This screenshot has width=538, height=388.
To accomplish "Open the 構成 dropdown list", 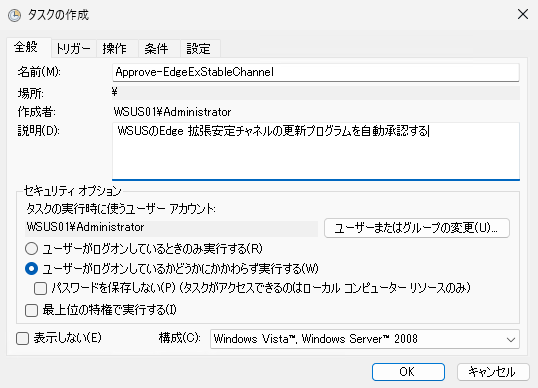I will [365, 339].
